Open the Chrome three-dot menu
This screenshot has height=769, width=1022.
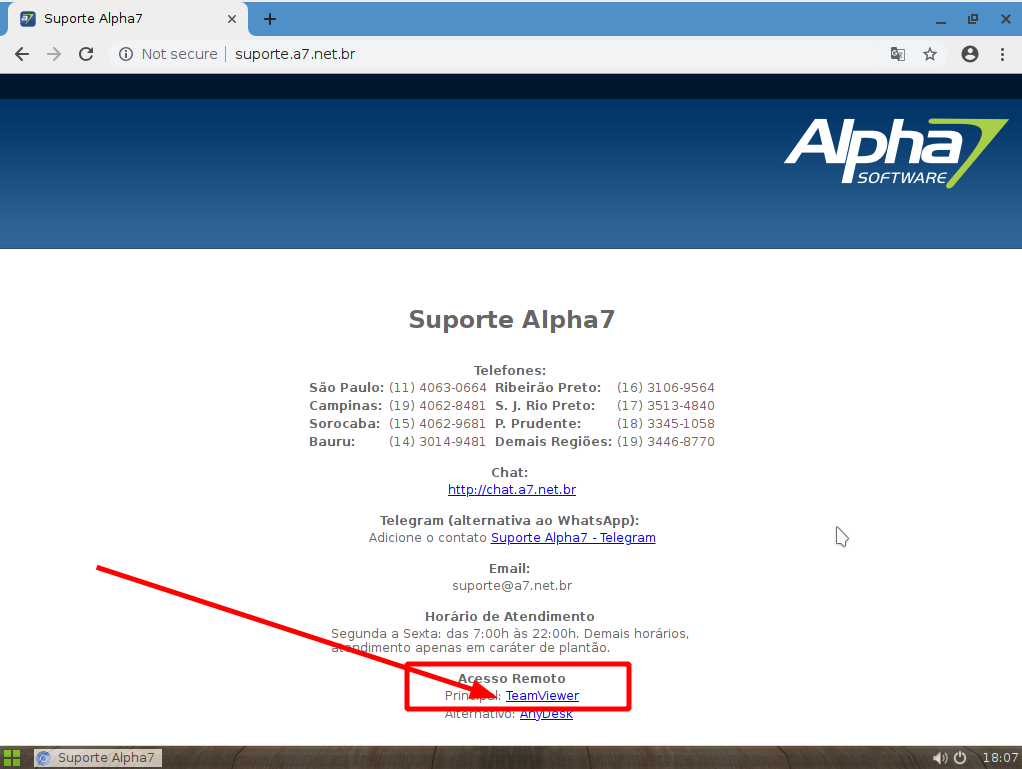(x=1002, y=54)
